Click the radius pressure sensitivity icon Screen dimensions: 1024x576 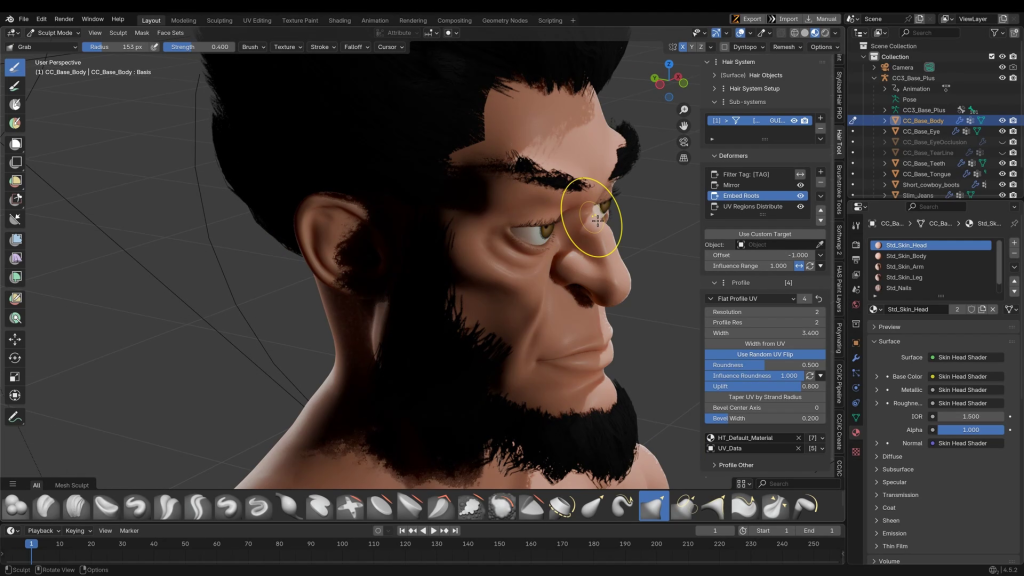tap(154, 47)
